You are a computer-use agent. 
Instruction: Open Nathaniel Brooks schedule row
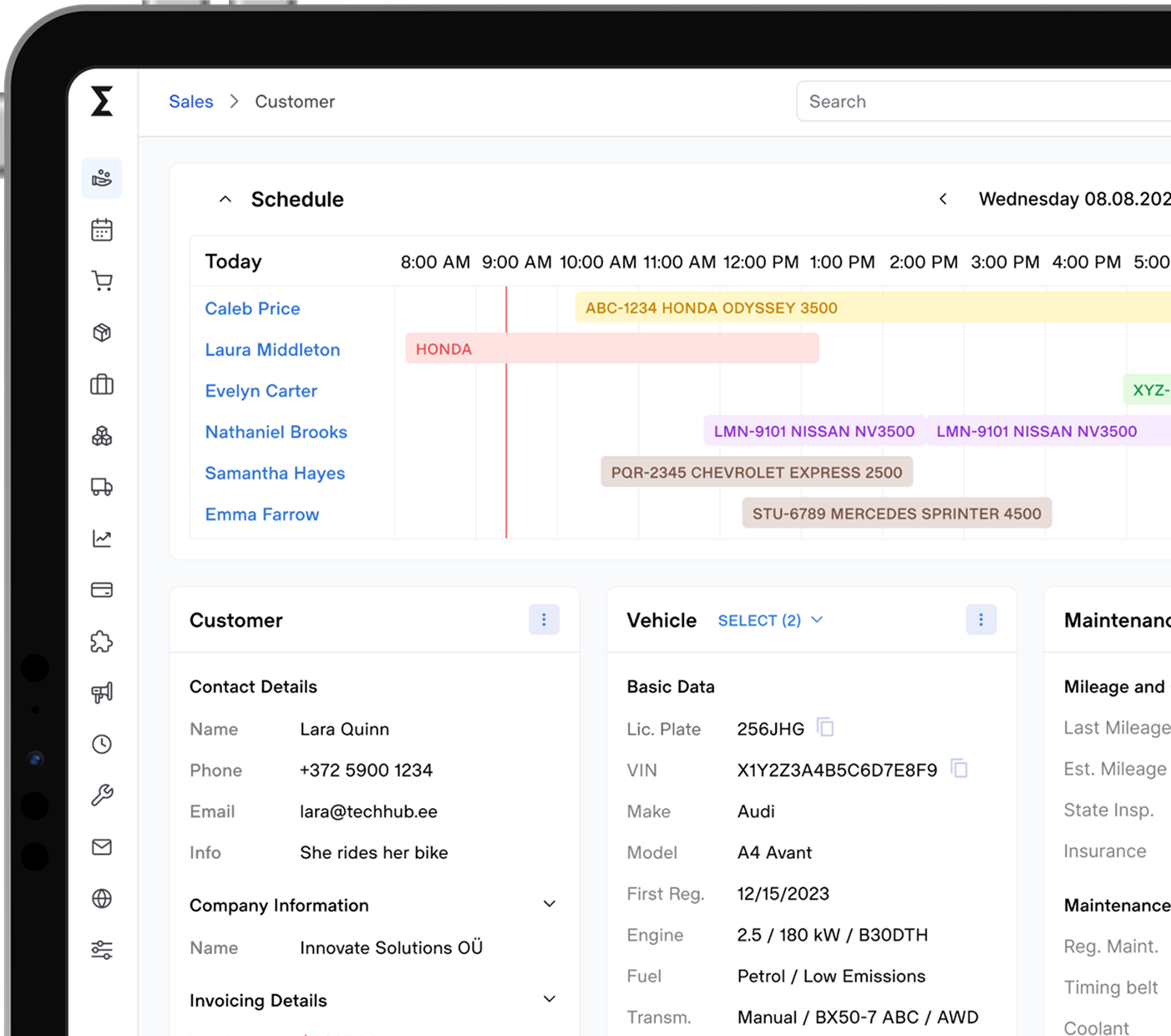276,432
